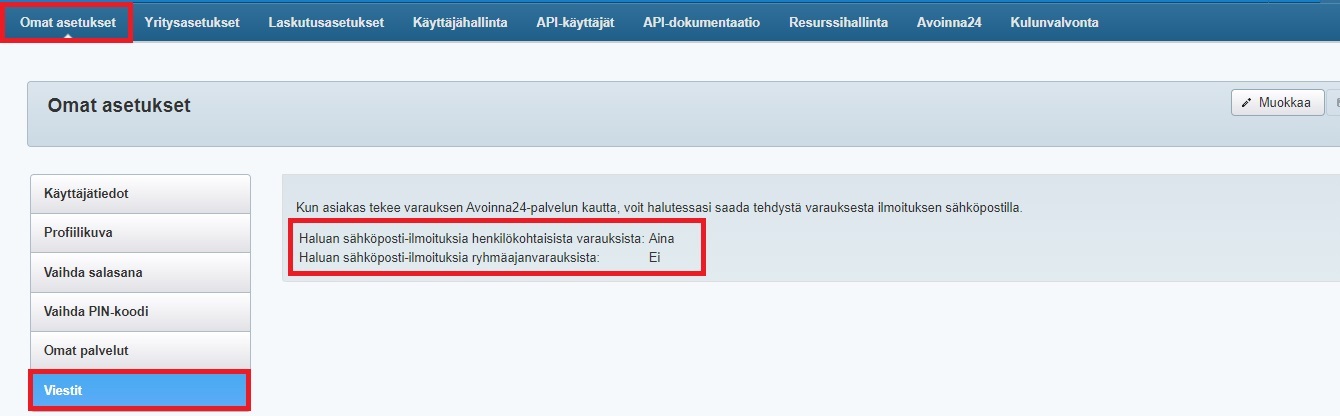Select Omat palvelut in the sidebar
The height and width of the screenshot is (416, 1340).
click(x=140, y=351)
